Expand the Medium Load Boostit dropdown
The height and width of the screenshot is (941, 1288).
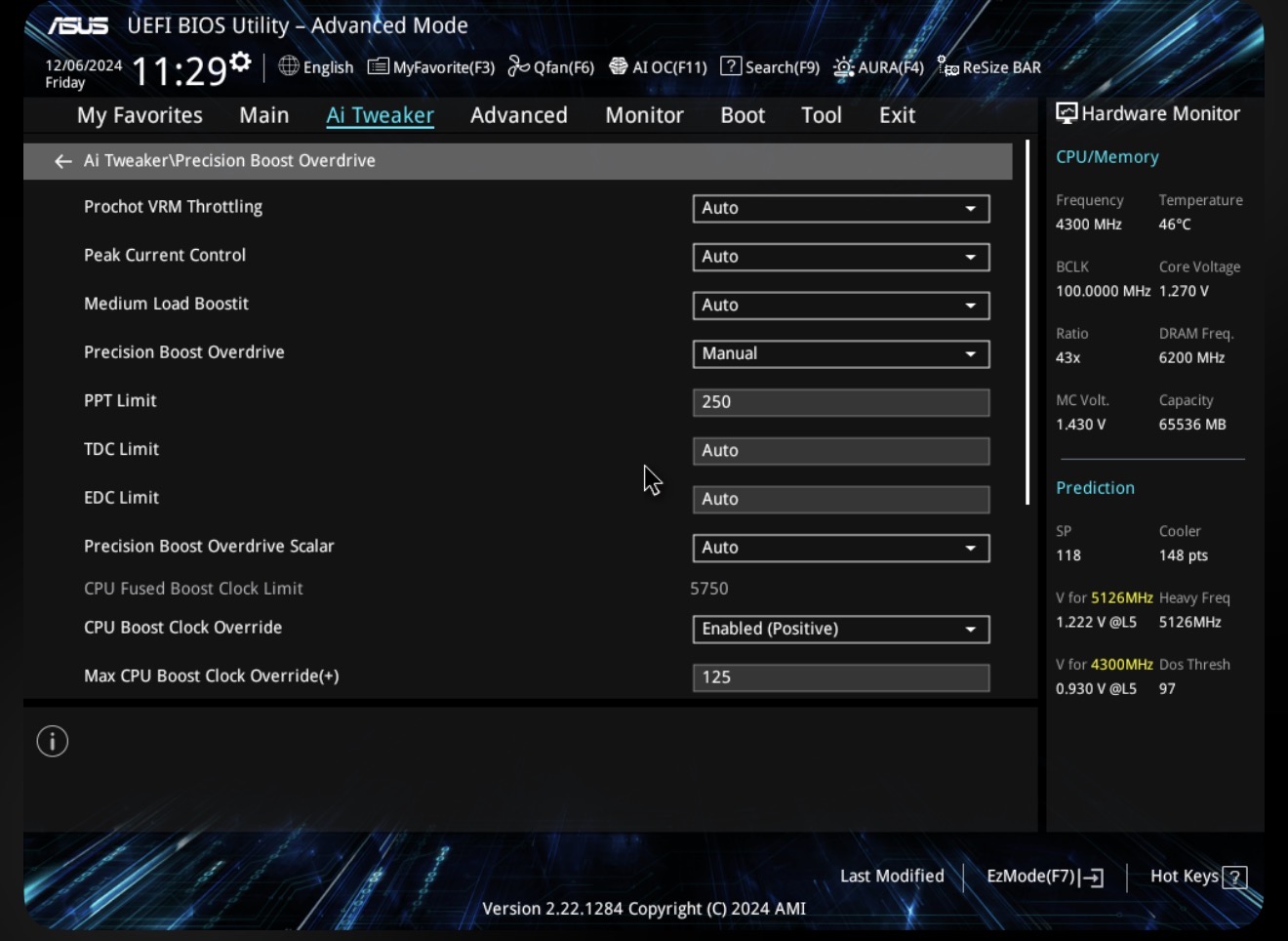pos(841,306)
